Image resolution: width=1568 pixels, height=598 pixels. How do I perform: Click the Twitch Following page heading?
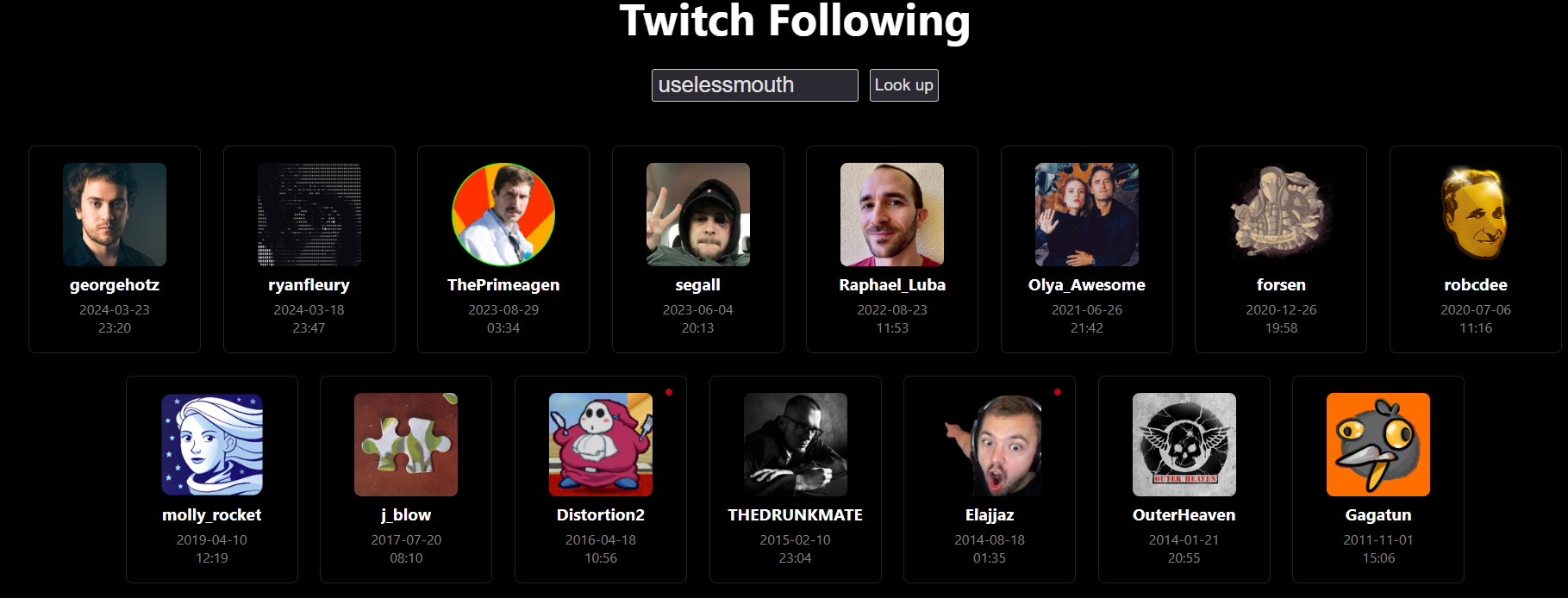795,21
